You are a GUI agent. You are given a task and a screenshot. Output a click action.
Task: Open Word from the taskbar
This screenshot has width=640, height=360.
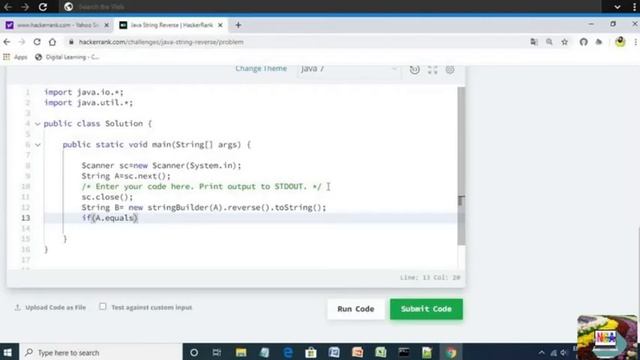[334, 352]
